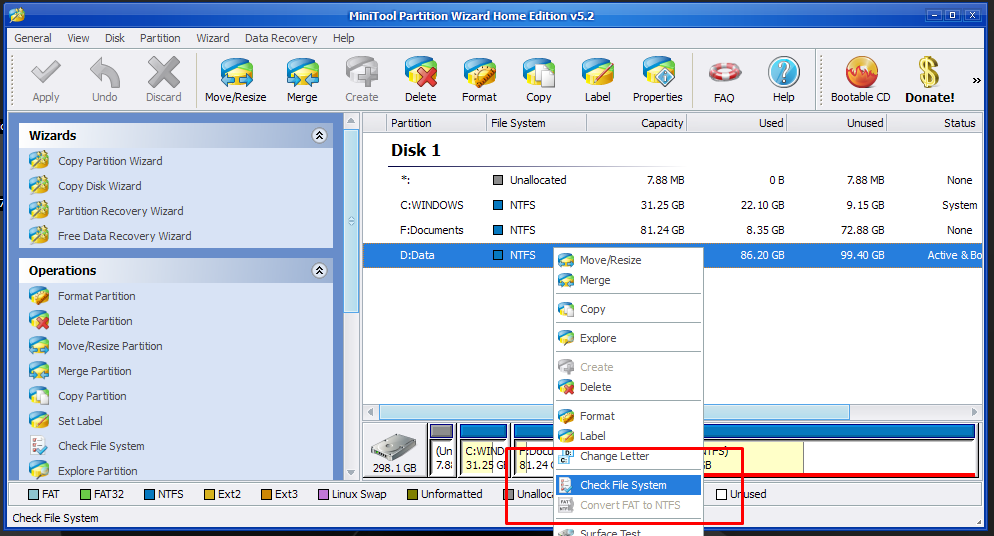This screenshot has width=994, height=536.
Task: Click left panel scrollbar up arrow
Action: click(x=351, y=121)
